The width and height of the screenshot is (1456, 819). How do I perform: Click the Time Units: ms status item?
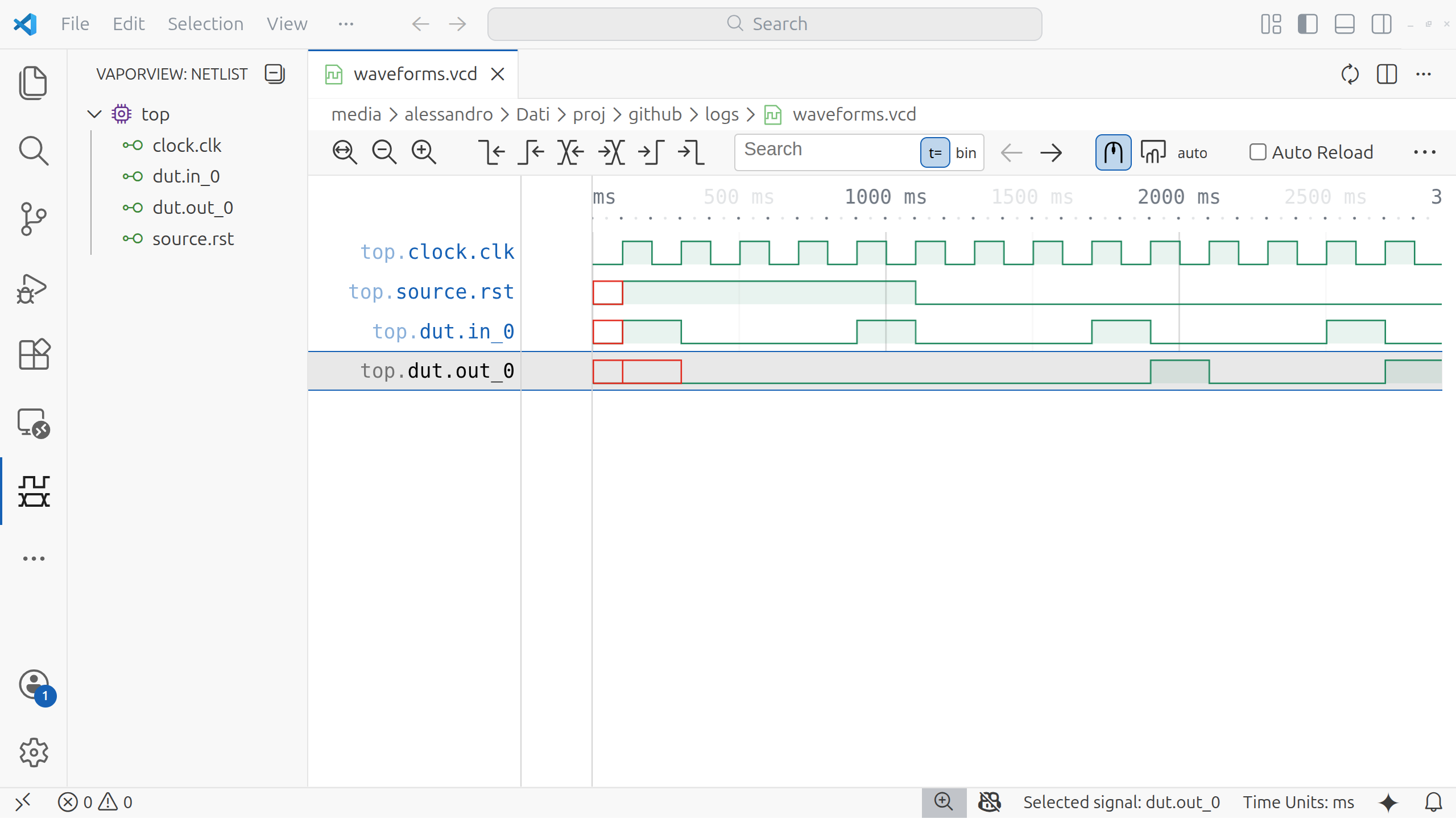1298,802
